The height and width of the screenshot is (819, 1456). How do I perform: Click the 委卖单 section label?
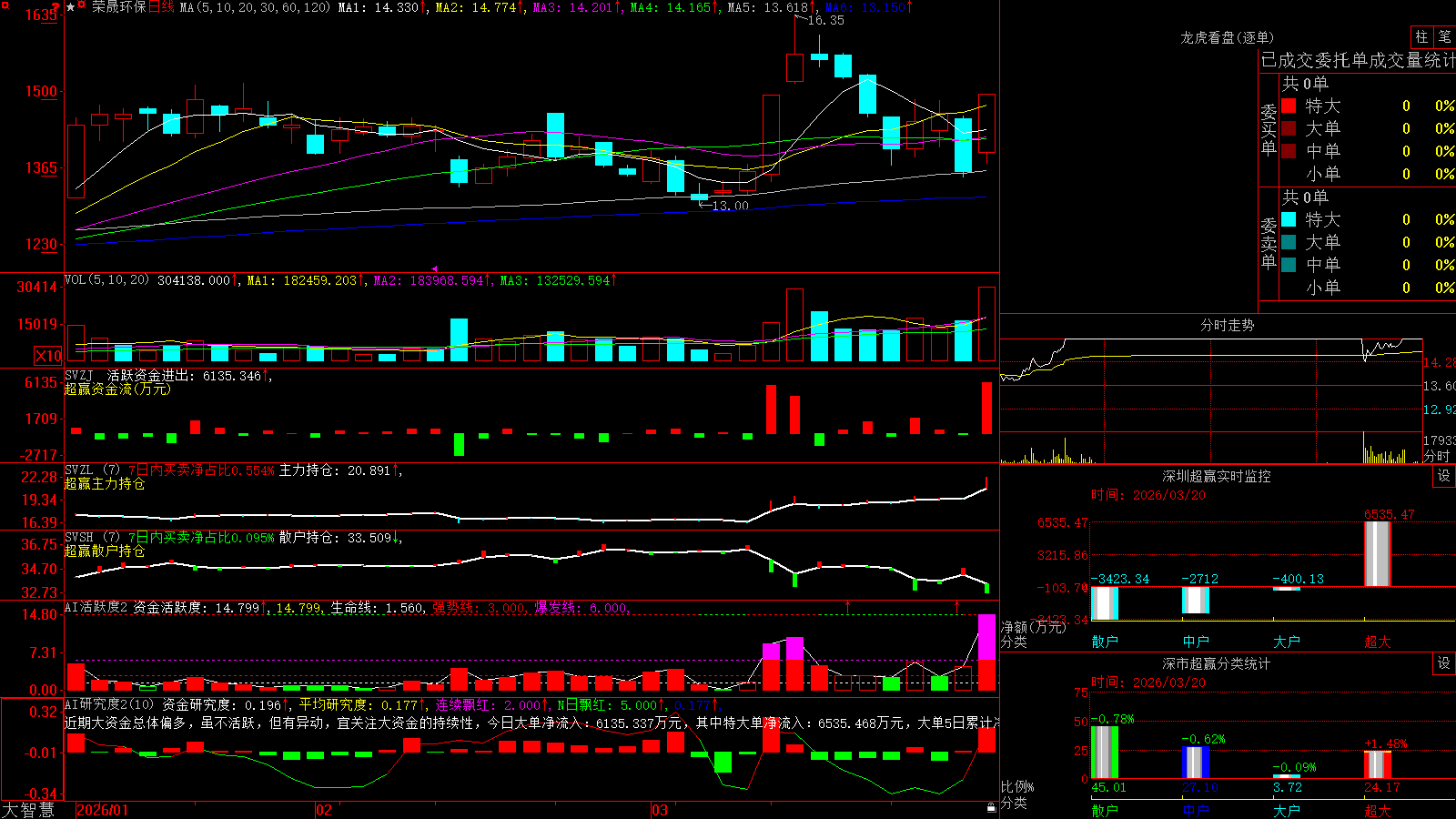pyautogui.click(x=1269, y=243)
